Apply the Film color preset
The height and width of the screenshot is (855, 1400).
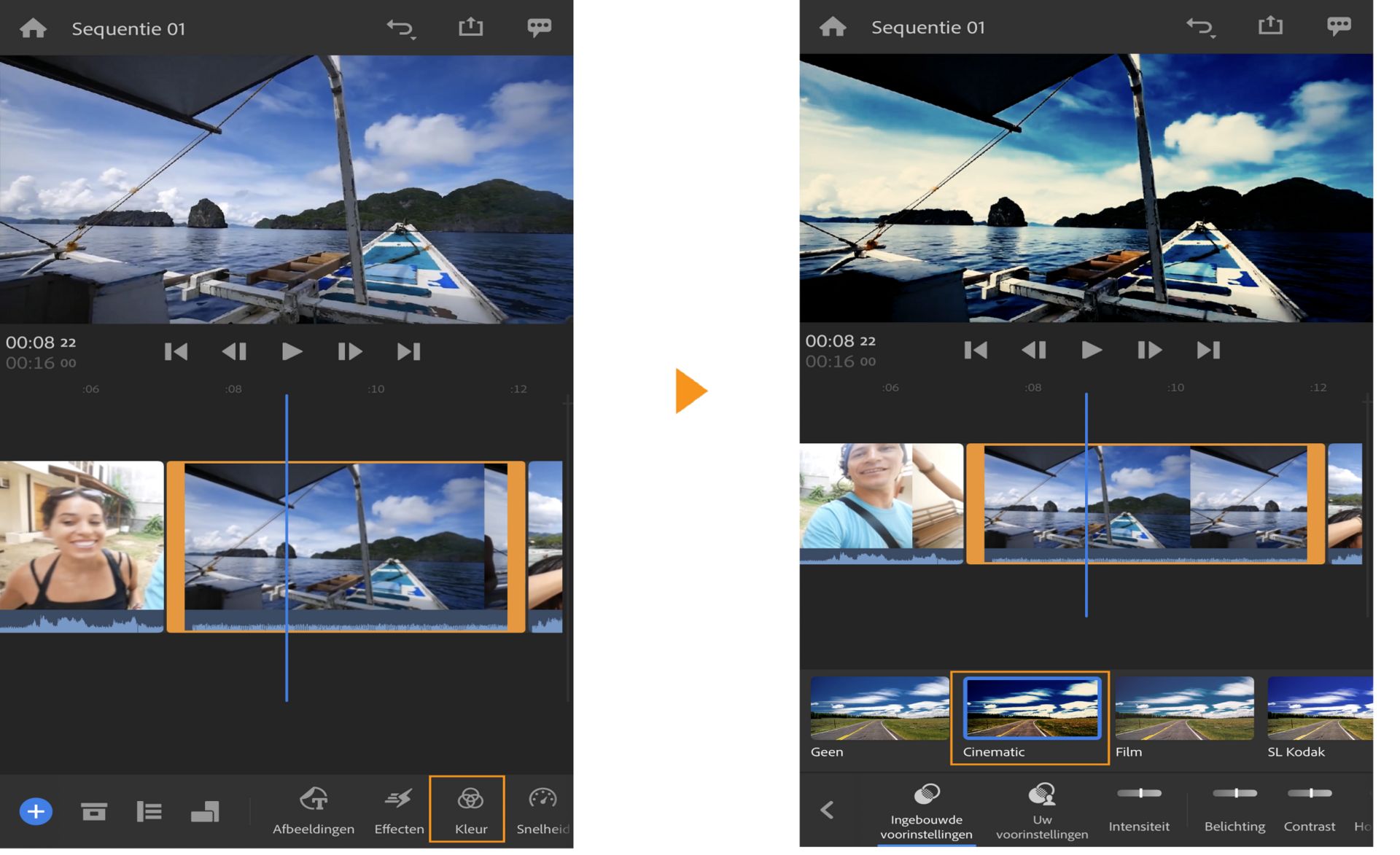coord(1184,708)
